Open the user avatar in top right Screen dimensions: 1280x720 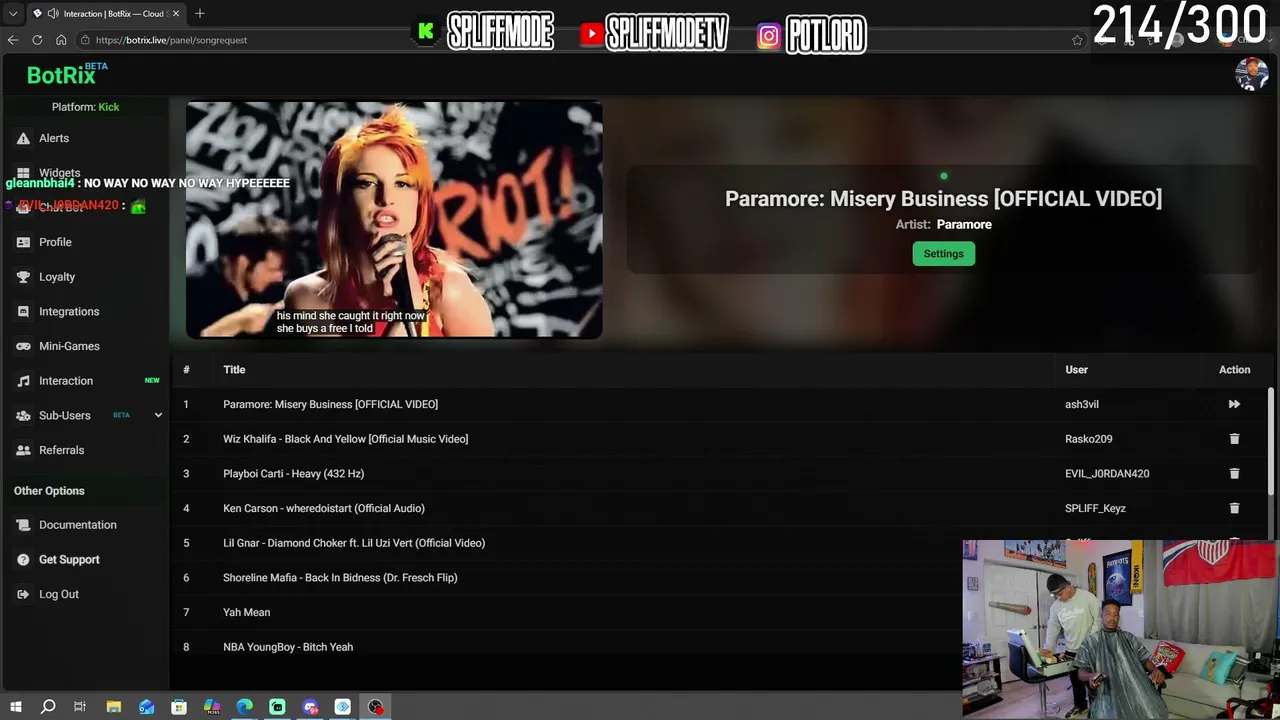1251,74
